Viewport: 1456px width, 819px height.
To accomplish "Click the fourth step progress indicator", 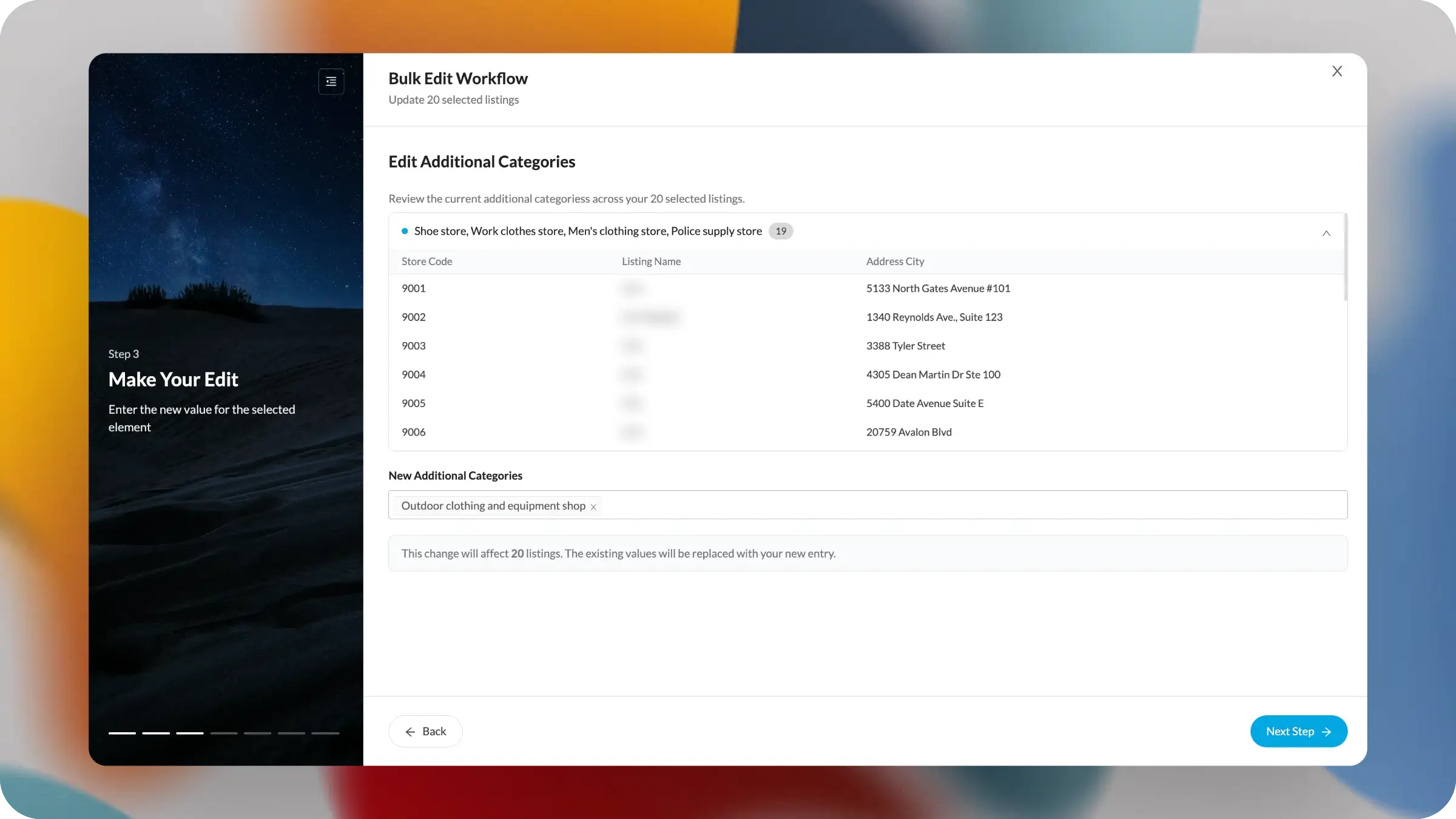I will pyautogui.click(x=224, y=733).
